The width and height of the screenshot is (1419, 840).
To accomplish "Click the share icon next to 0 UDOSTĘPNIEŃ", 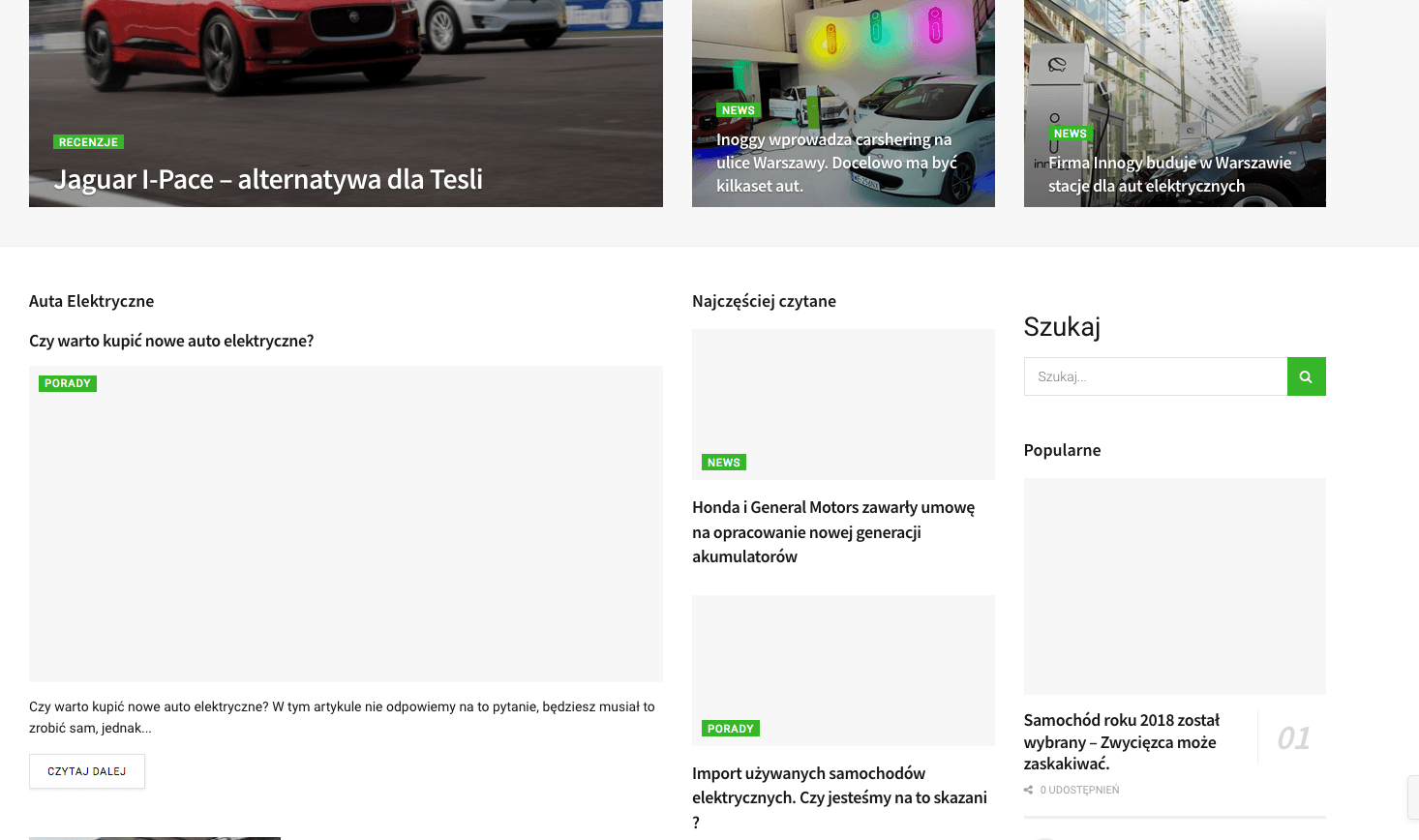I will (1028, 791).
